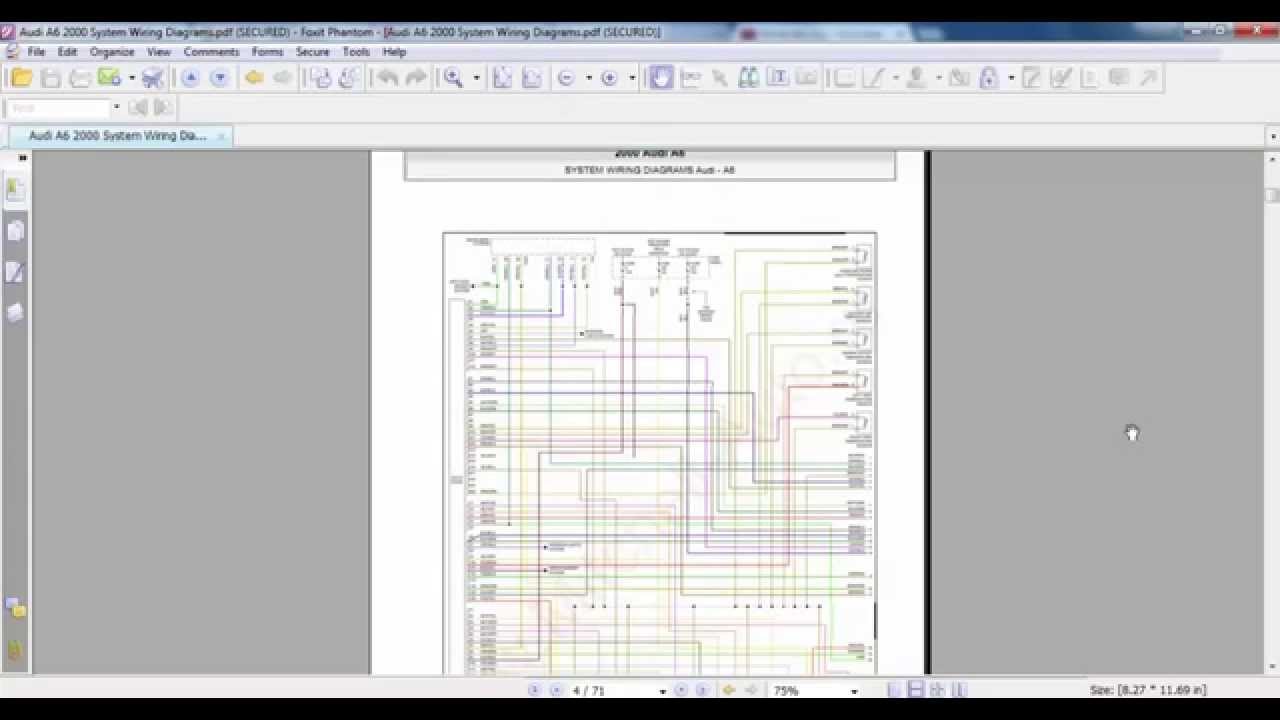
Task: Click the Print icon
Action: tap(80, 78)
